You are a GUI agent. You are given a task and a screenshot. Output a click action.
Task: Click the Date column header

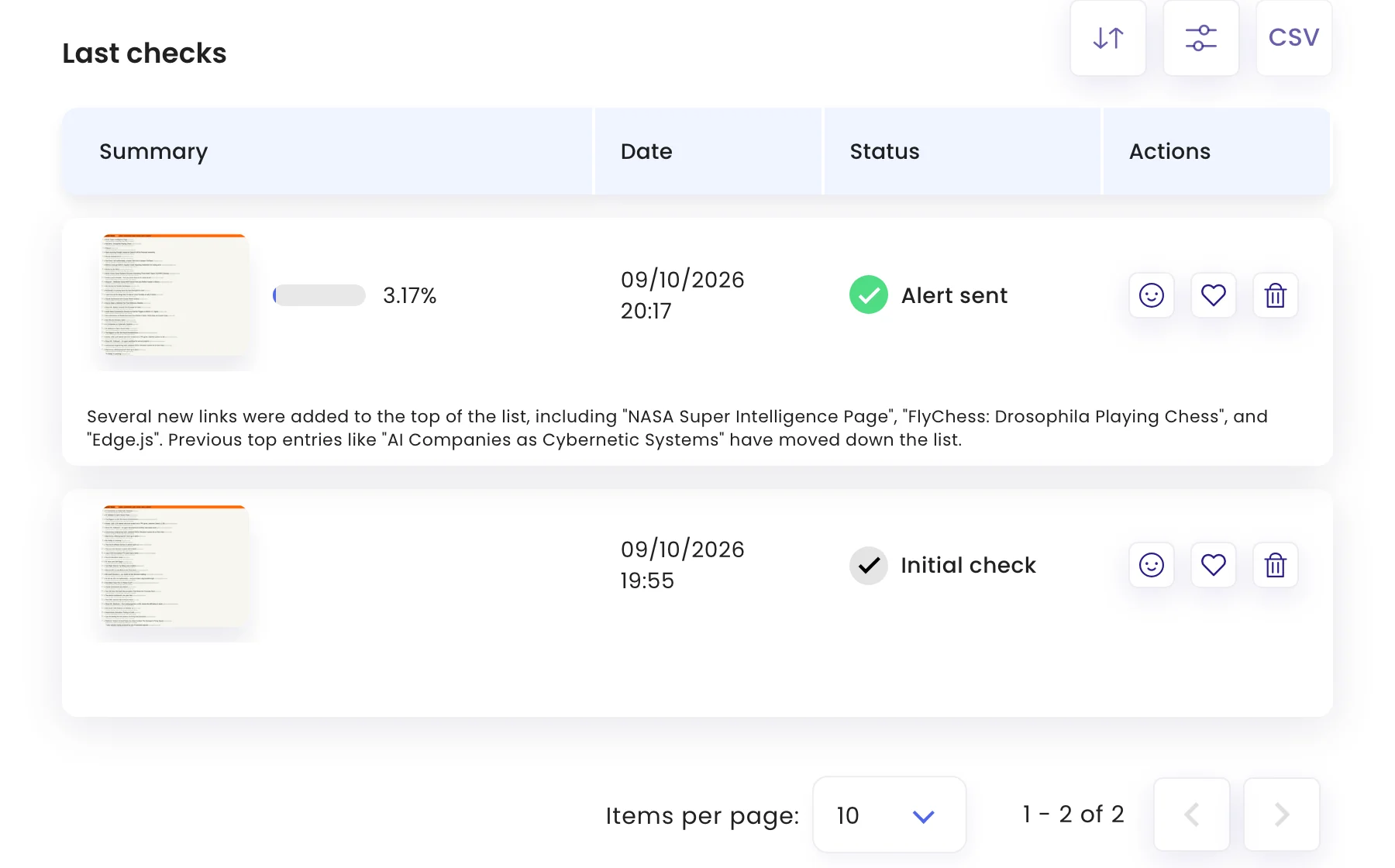(x=708, y=151)
